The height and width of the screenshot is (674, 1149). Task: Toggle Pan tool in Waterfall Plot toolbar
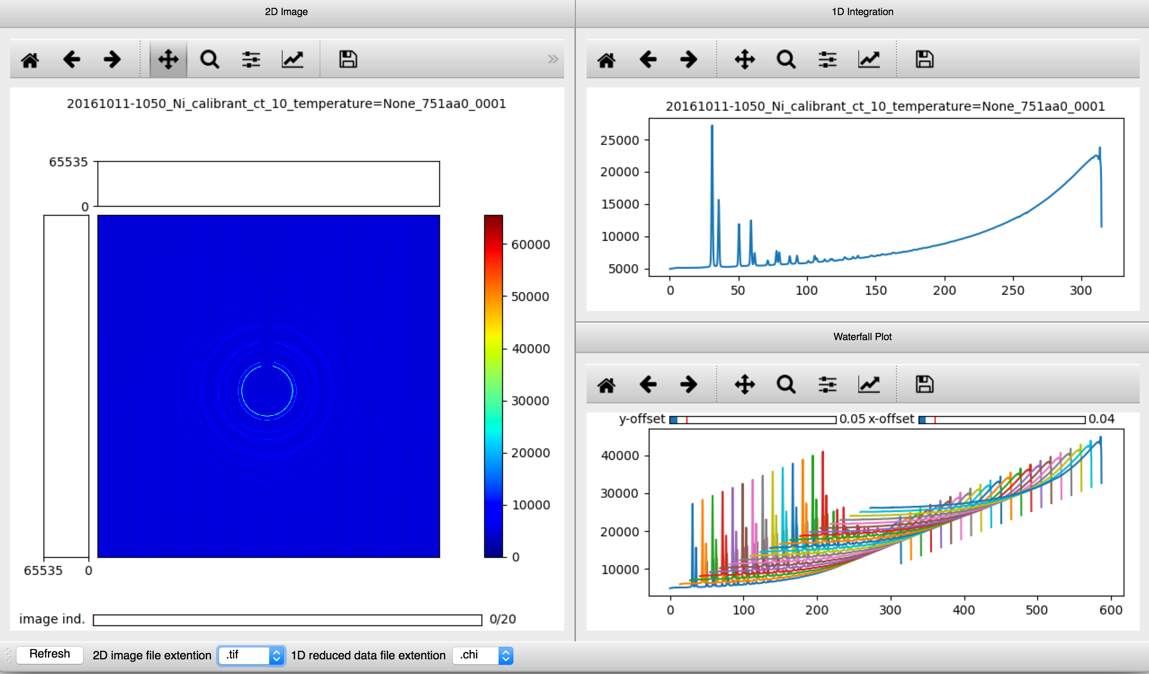(x=745, y=385)
